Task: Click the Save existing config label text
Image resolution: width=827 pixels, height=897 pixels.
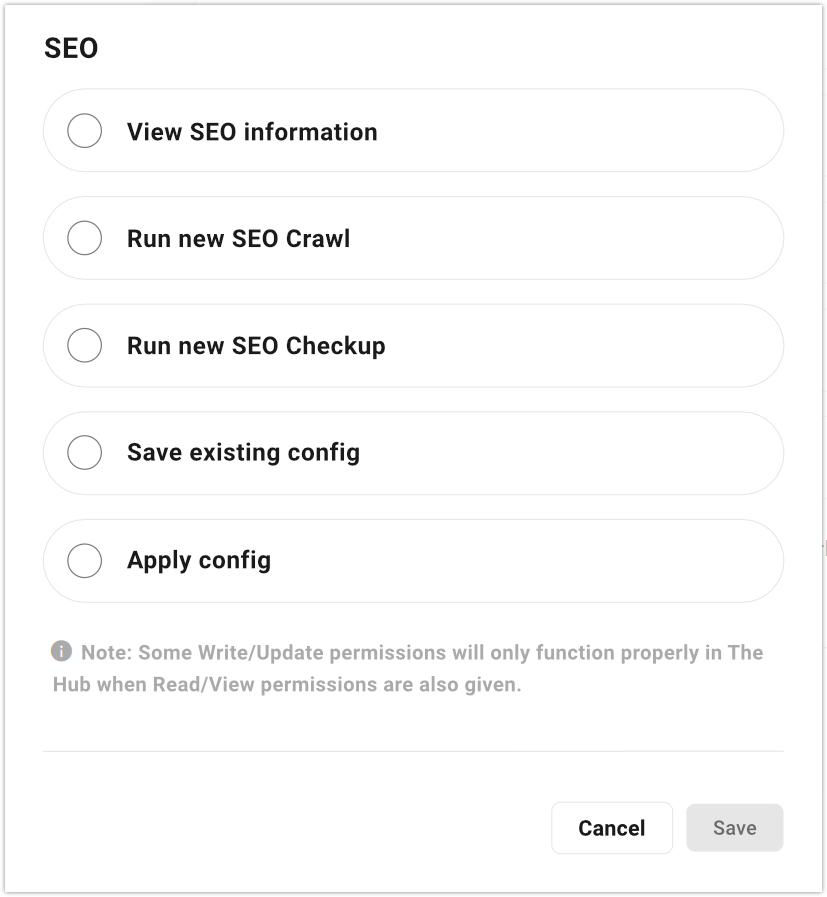Action: click(x=242, y=452)
